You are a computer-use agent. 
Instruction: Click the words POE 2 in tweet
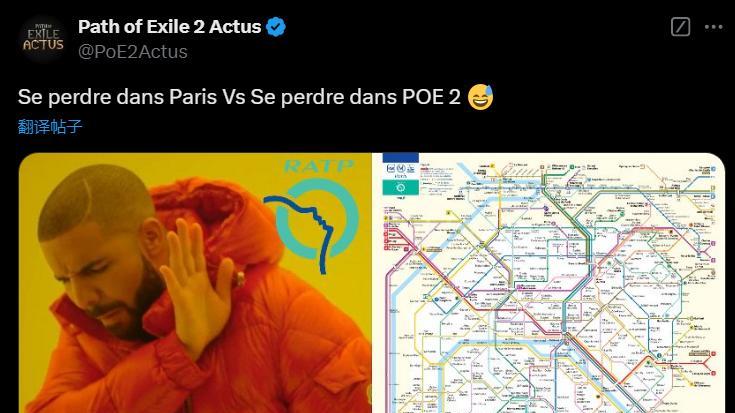coord(431,97)
